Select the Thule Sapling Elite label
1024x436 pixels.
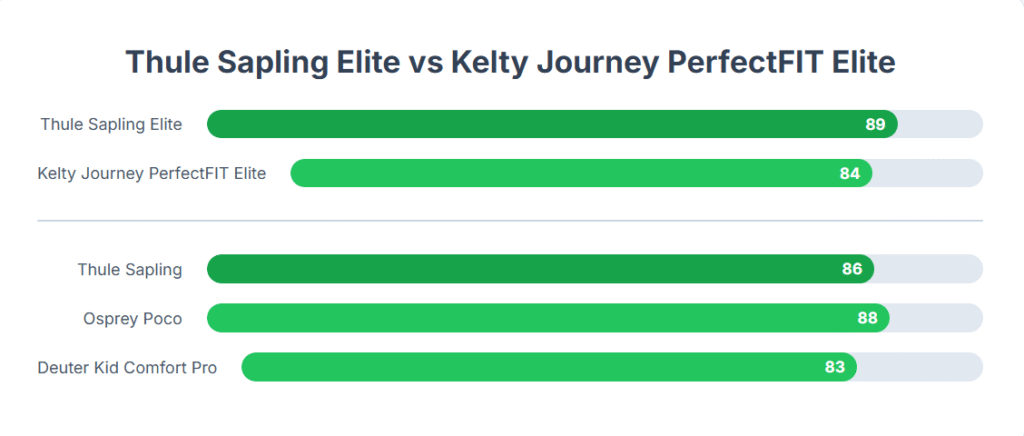(111, 124)
